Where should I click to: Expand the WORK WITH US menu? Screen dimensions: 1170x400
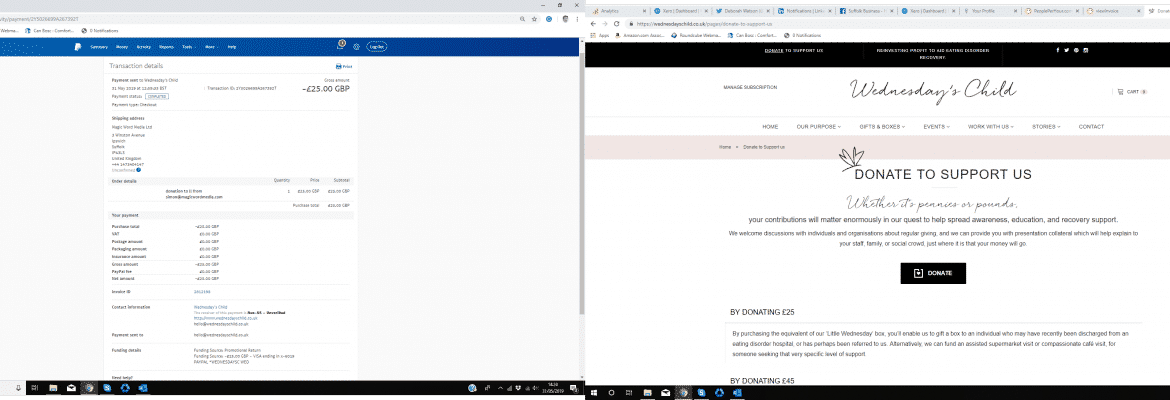pos(991,127)
